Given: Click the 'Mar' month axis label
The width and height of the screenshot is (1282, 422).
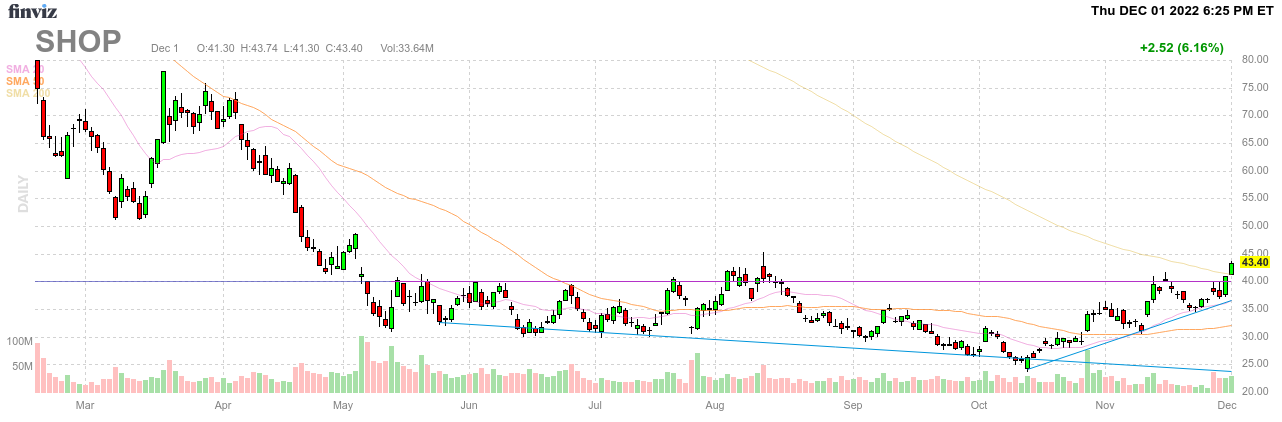Looking at the screenshot, I should (x=85, y=405).
